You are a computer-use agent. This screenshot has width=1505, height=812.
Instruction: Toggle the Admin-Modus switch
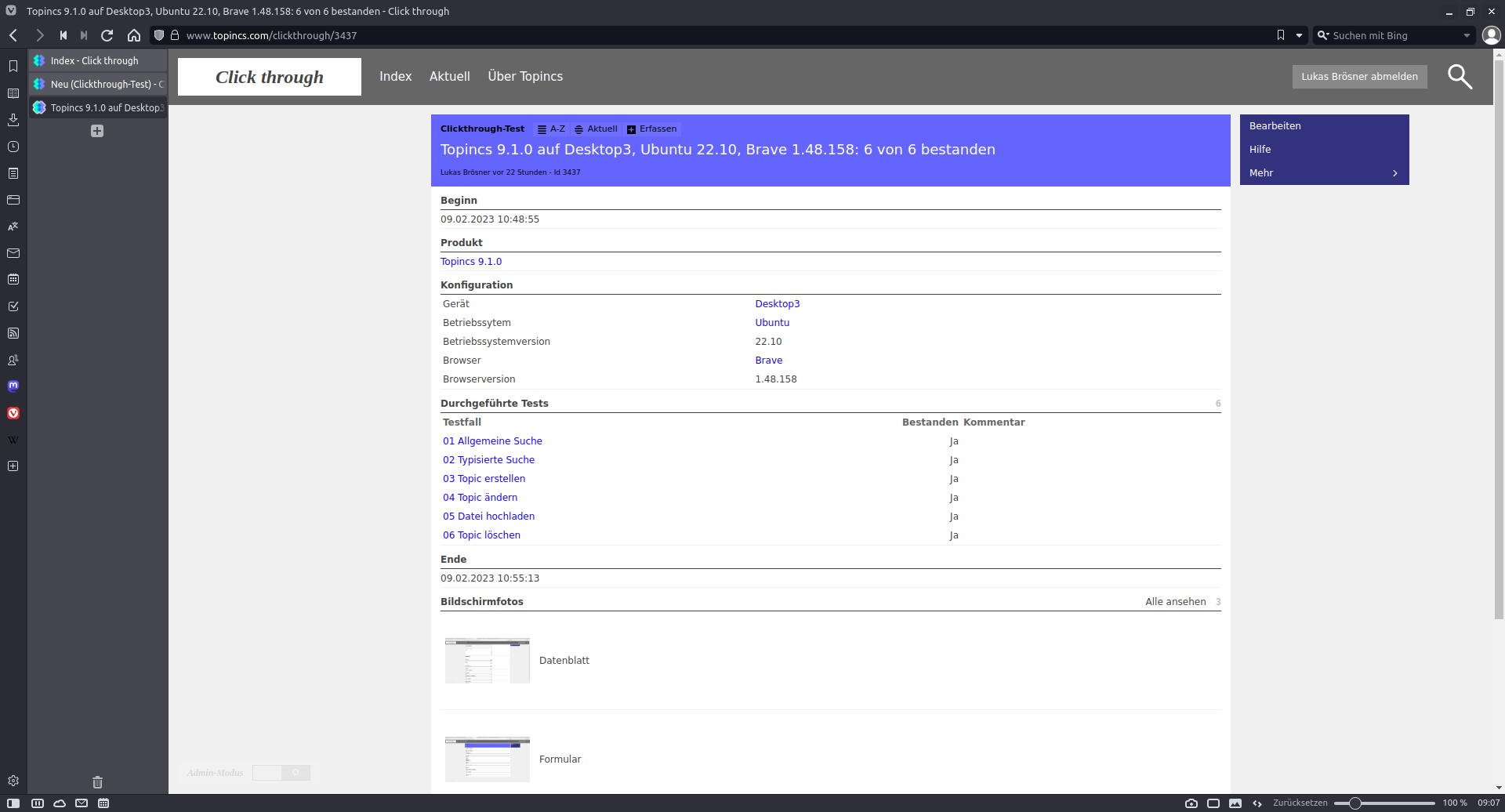click(281, 773)
